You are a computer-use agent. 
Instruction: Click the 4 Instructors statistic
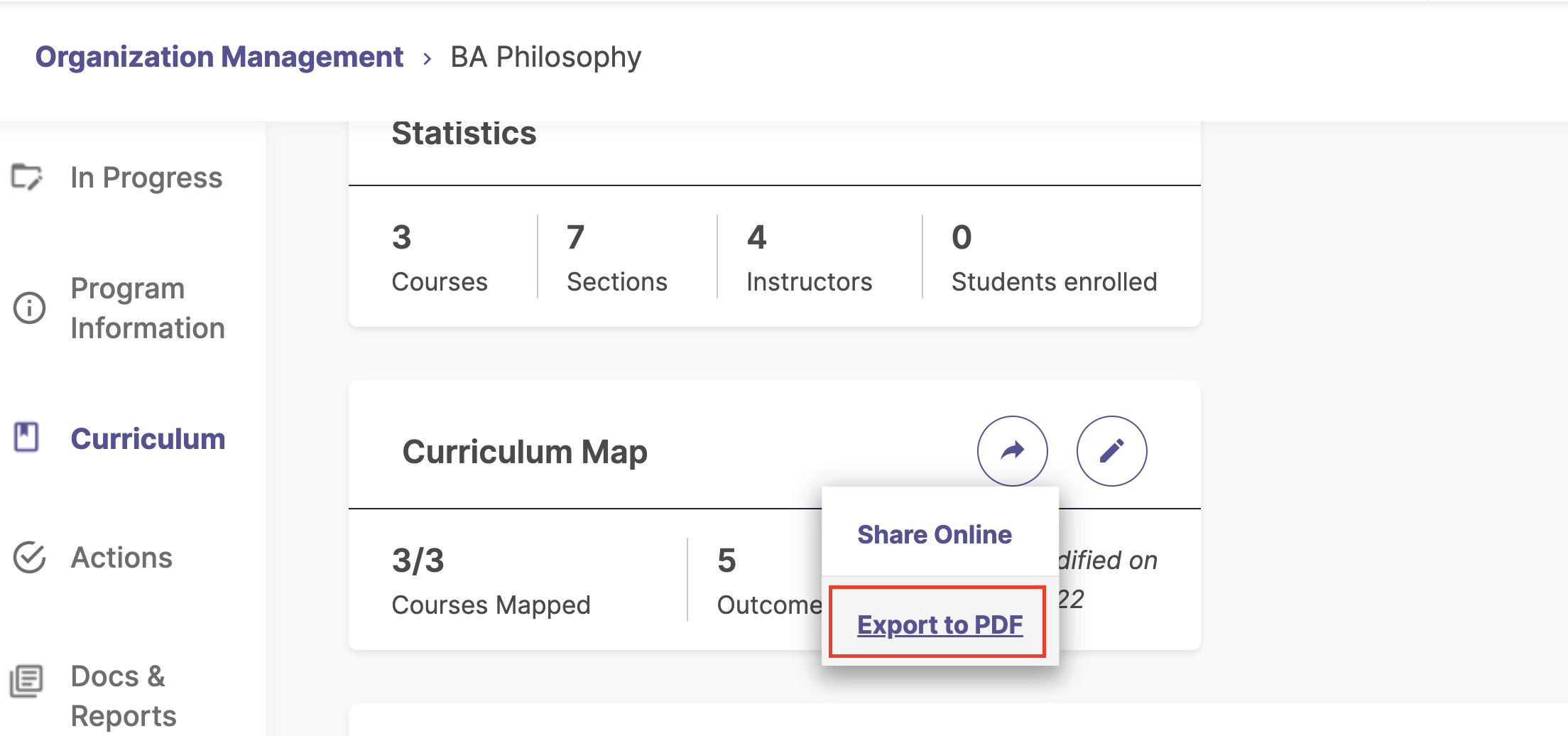pyautogui.click(x=809, y=257)
